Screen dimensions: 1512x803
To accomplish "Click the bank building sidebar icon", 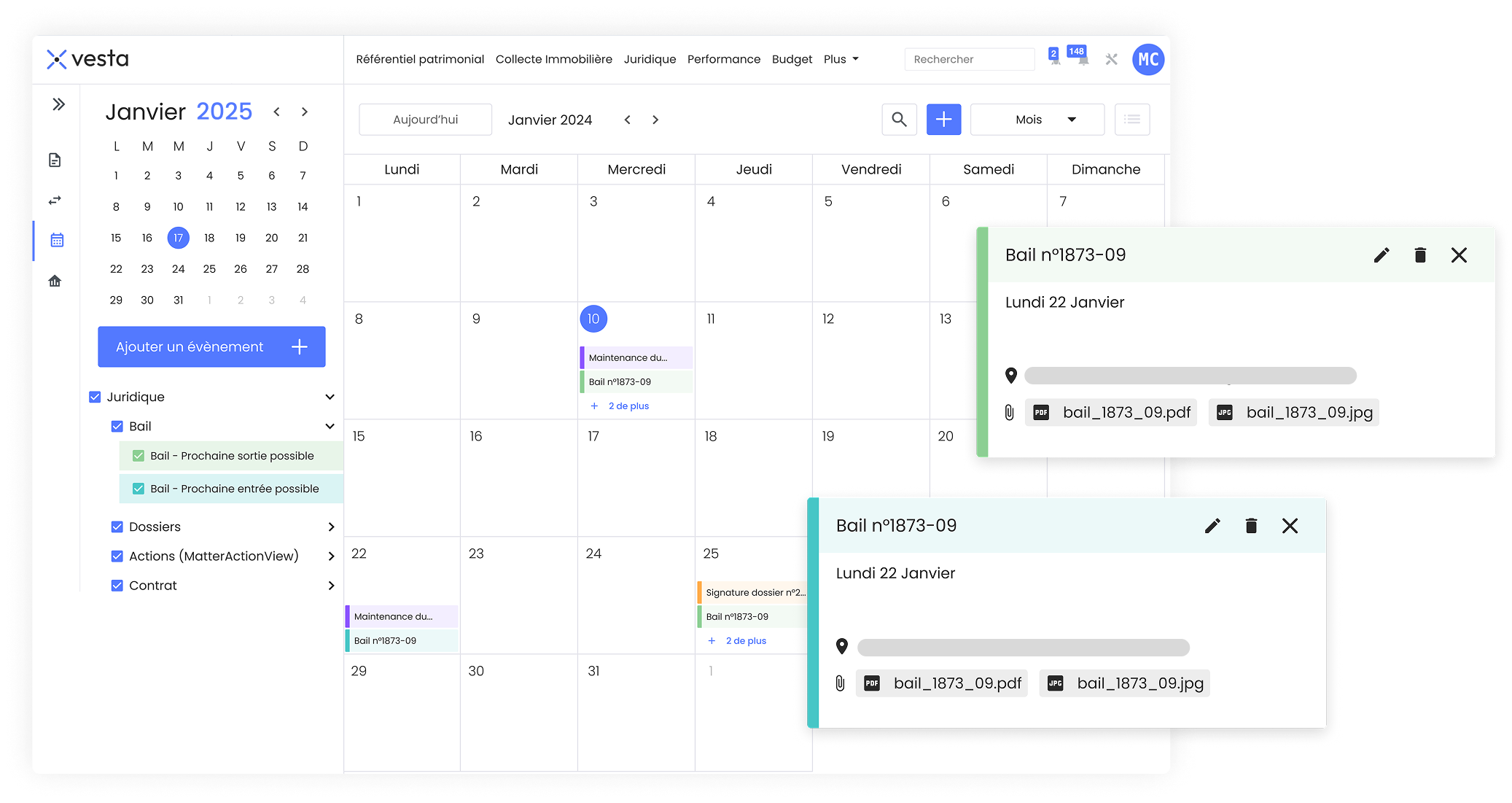I will (x=55, y=281).
